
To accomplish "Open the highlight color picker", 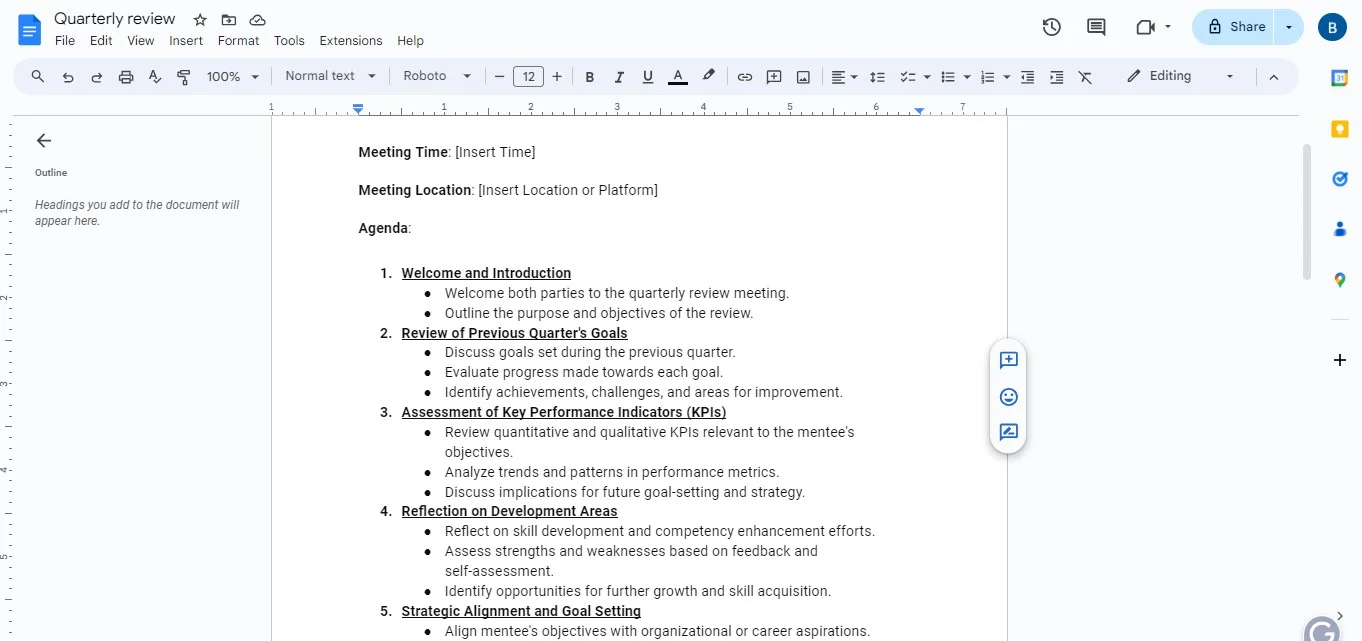I will (708, 76).
